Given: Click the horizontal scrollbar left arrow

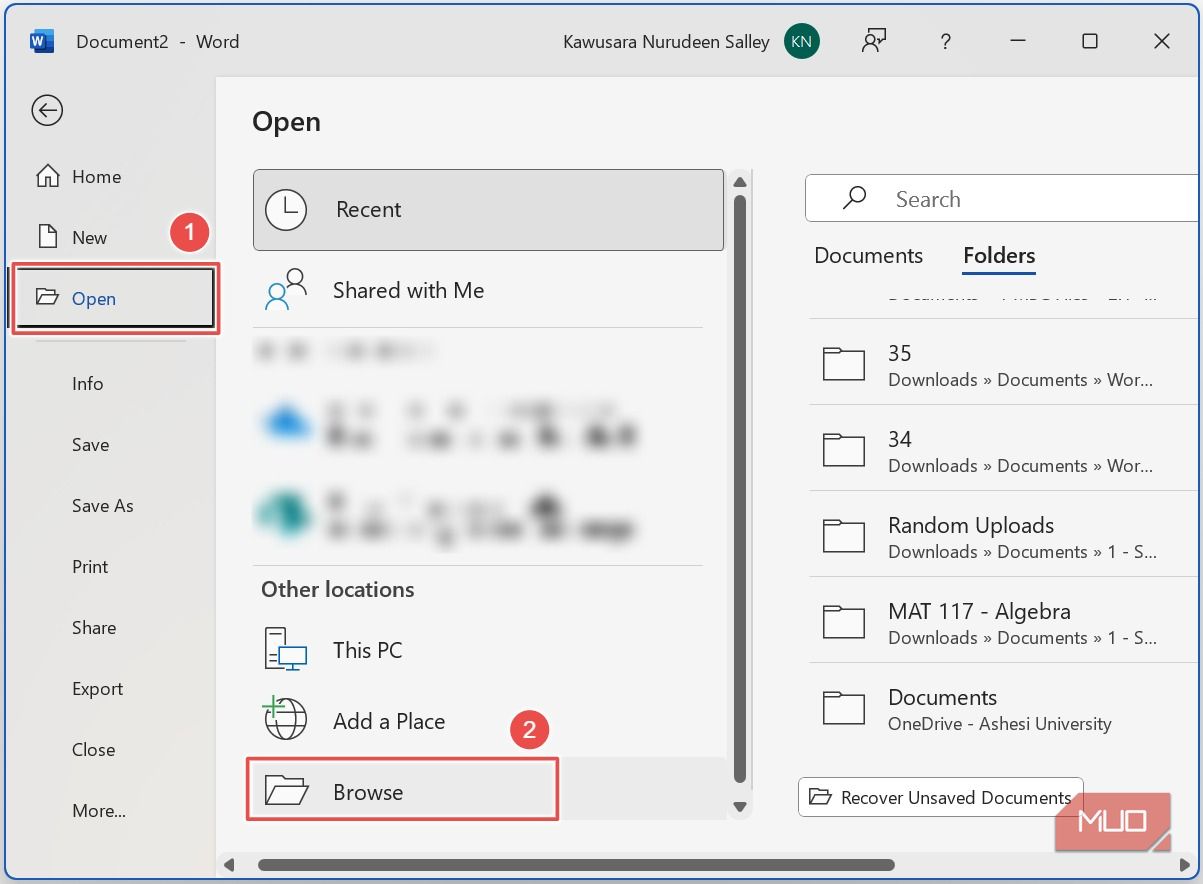Looking at the screenshot, I should point(229,864).
